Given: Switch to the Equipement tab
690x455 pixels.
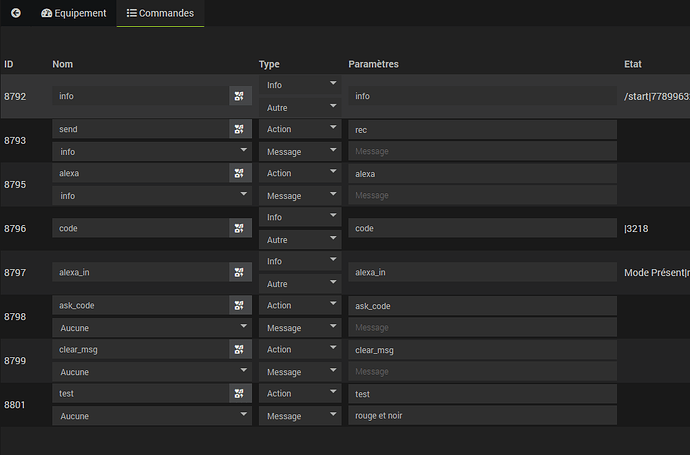Looking at the screenshot, I should tap(73, 14).
